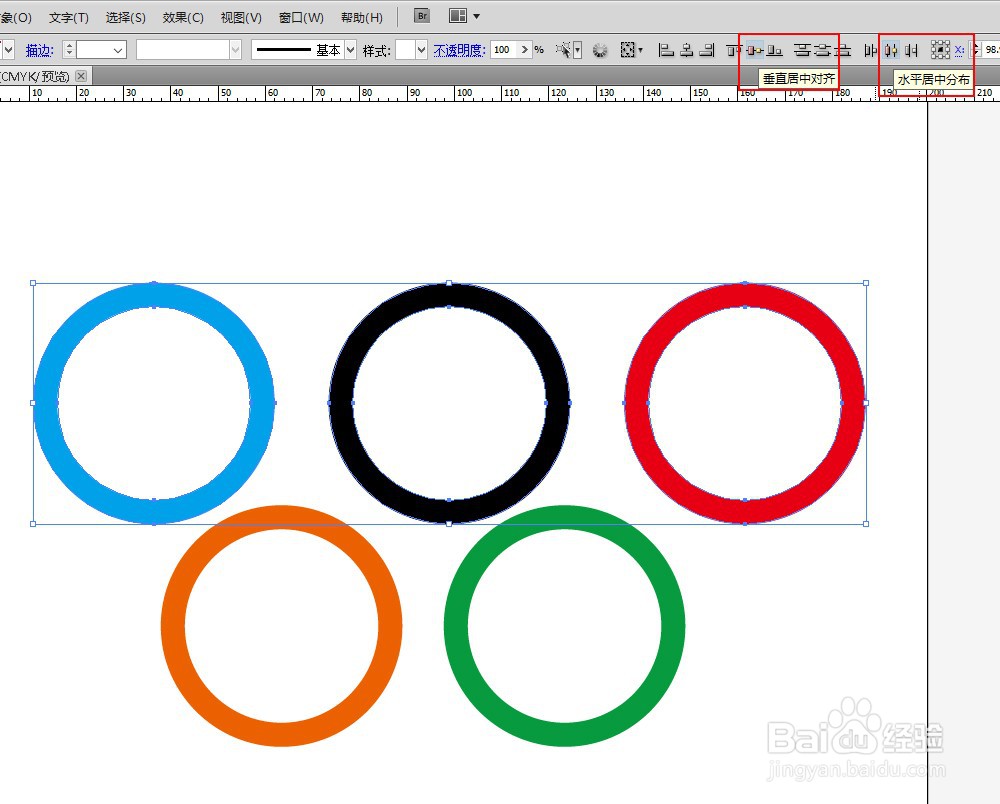Close the CMYK/预览 document tab
This screenshot has width=1000, height=804.
point(81,76)
